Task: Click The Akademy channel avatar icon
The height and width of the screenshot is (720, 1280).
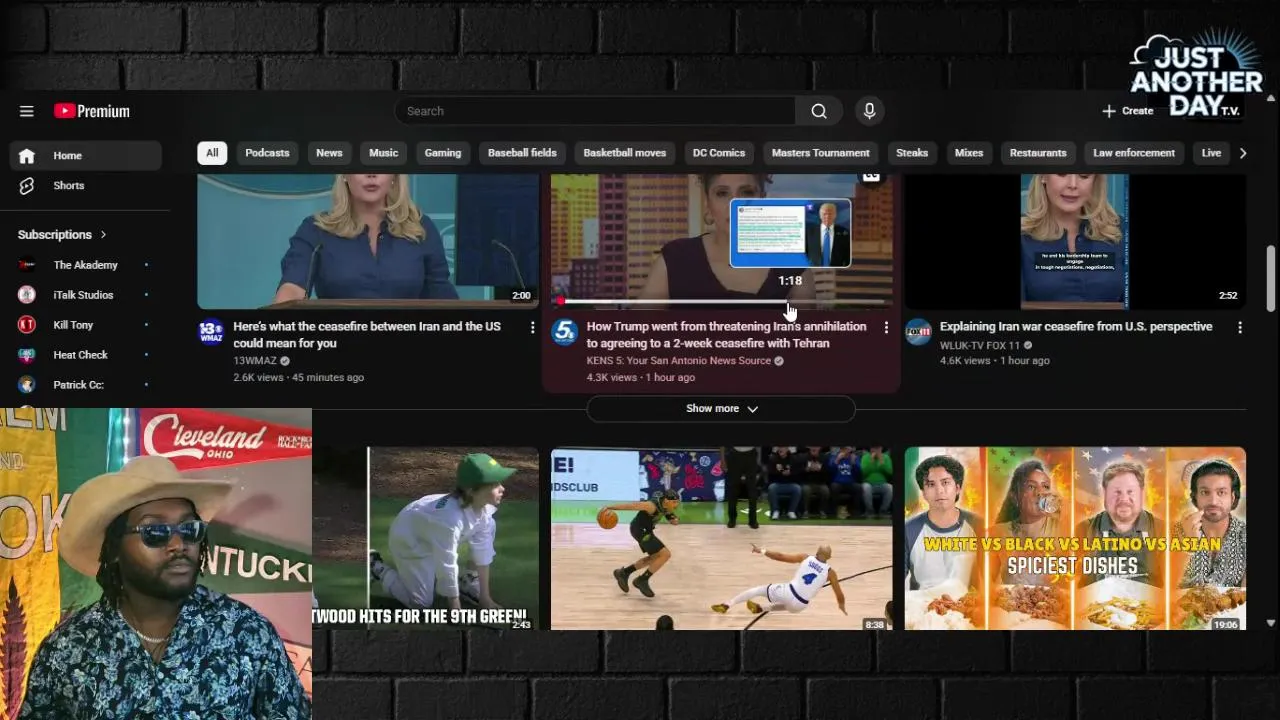Action: pyautogui.click(x=27, y=265)
